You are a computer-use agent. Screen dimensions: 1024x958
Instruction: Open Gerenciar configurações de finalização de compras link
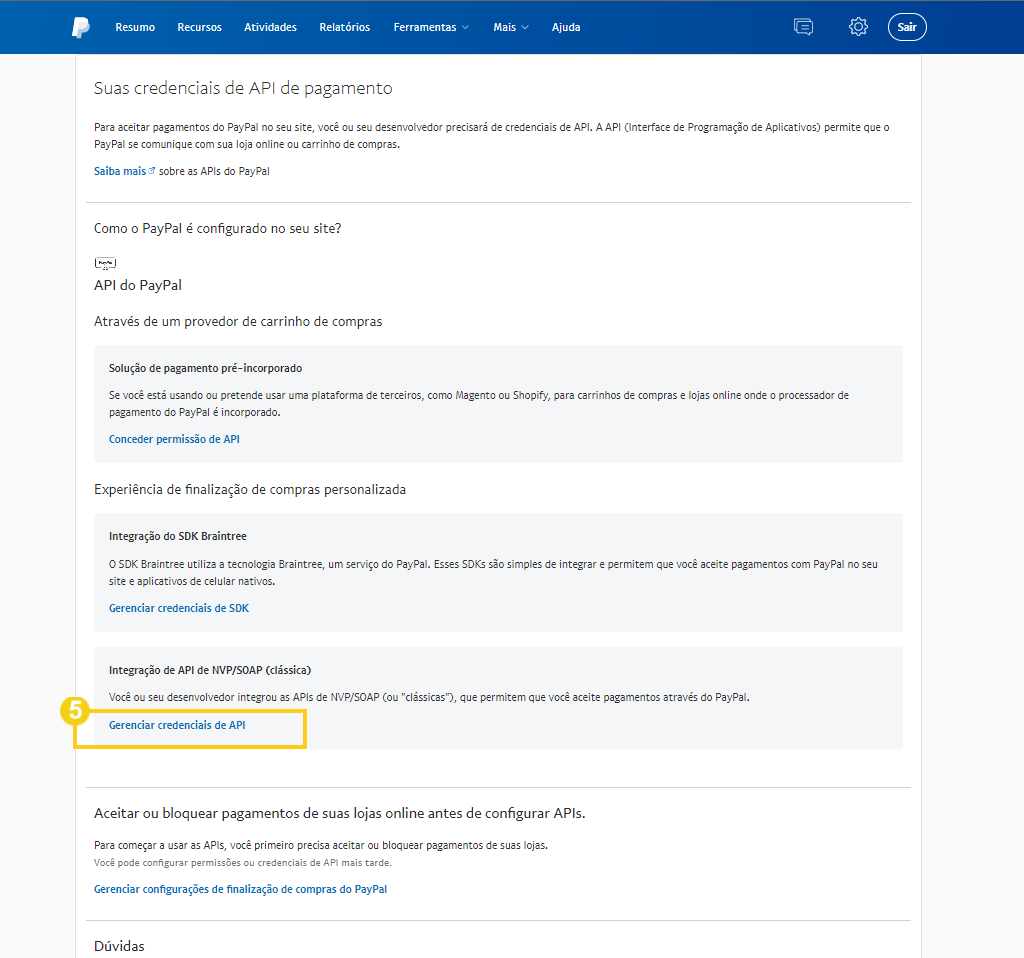[240, 889]
